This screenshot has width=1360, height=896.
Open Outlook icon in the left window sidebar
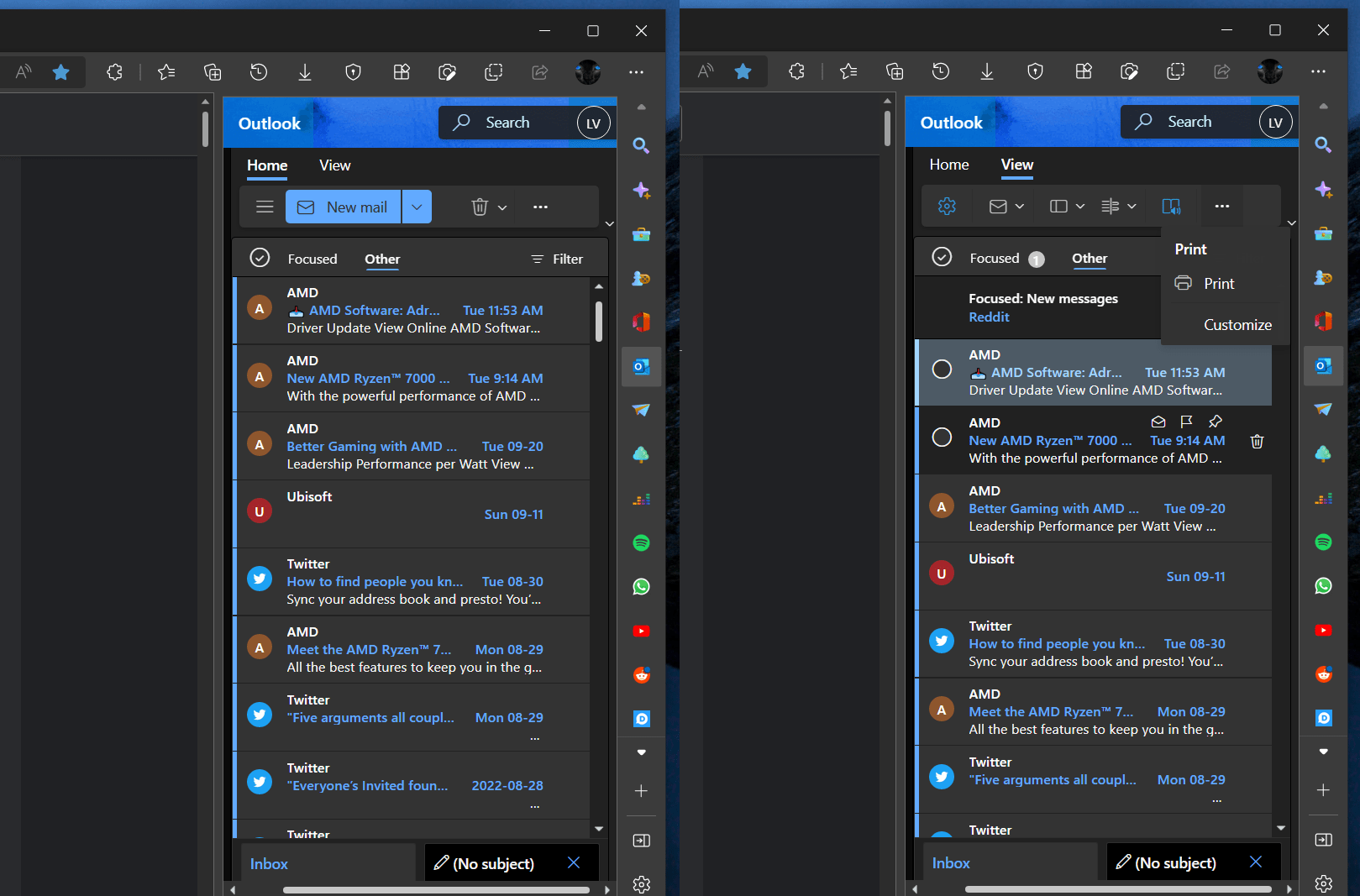(x=641, y=367)
